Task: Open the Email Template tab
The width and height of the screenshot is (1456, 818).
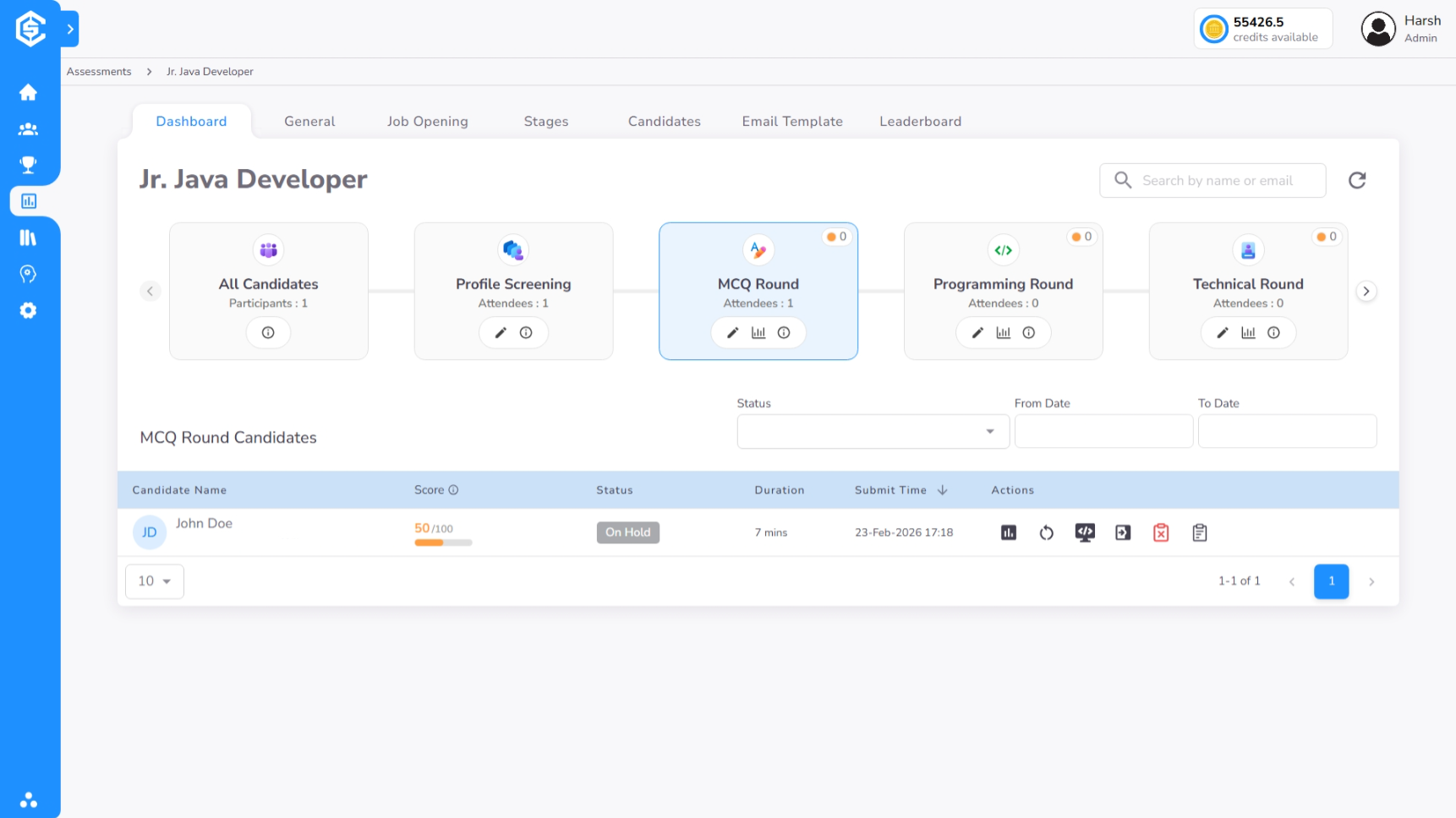Action: click(791, 121)
